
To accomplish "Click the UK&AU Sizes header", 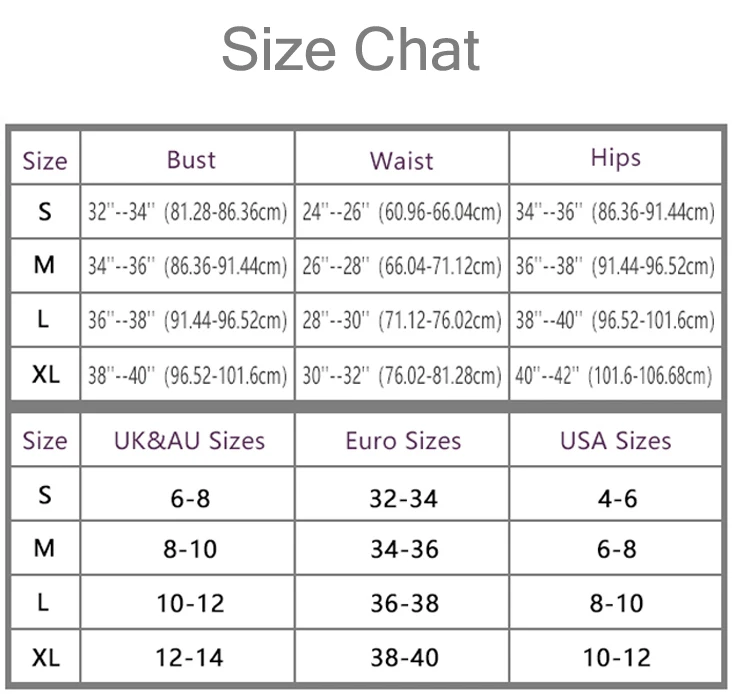I will click(x=190, y=441).
